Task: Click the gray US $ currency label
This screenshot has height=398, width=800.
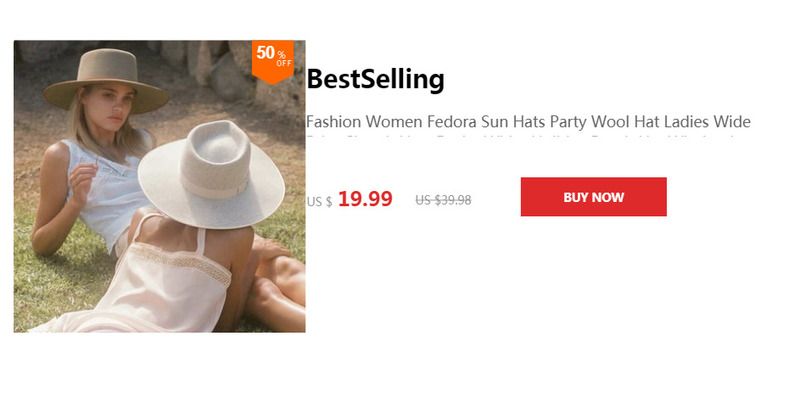Action: 319,202
